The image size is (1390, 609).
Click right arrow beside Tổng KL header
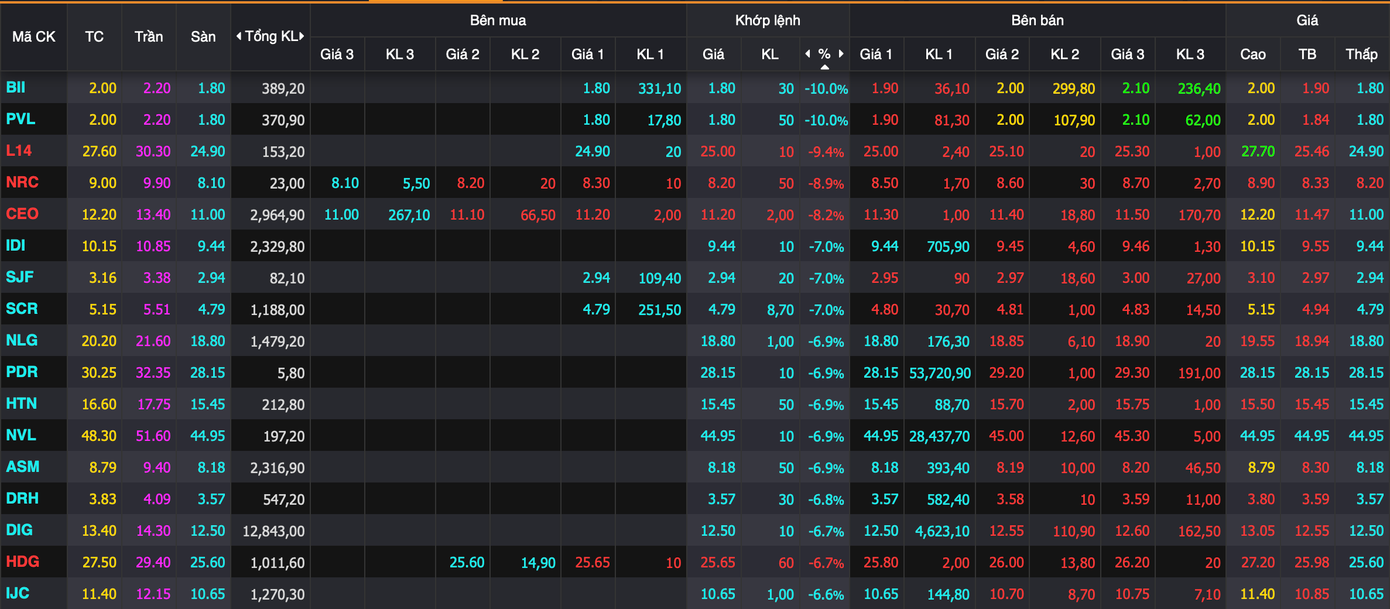pos(303,36)
